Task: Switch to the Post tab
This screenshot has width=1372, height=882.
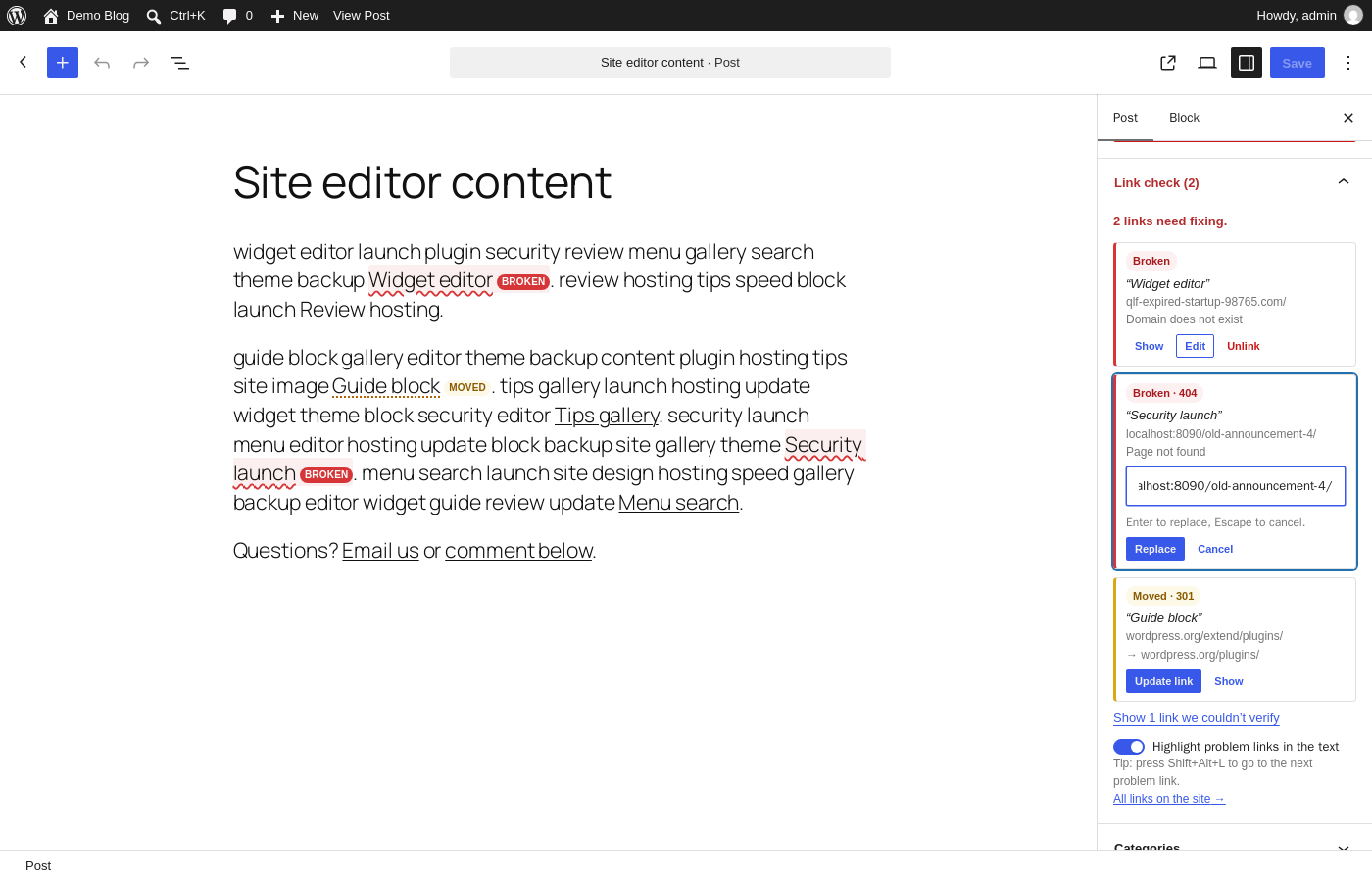Action: (1125, 118)
